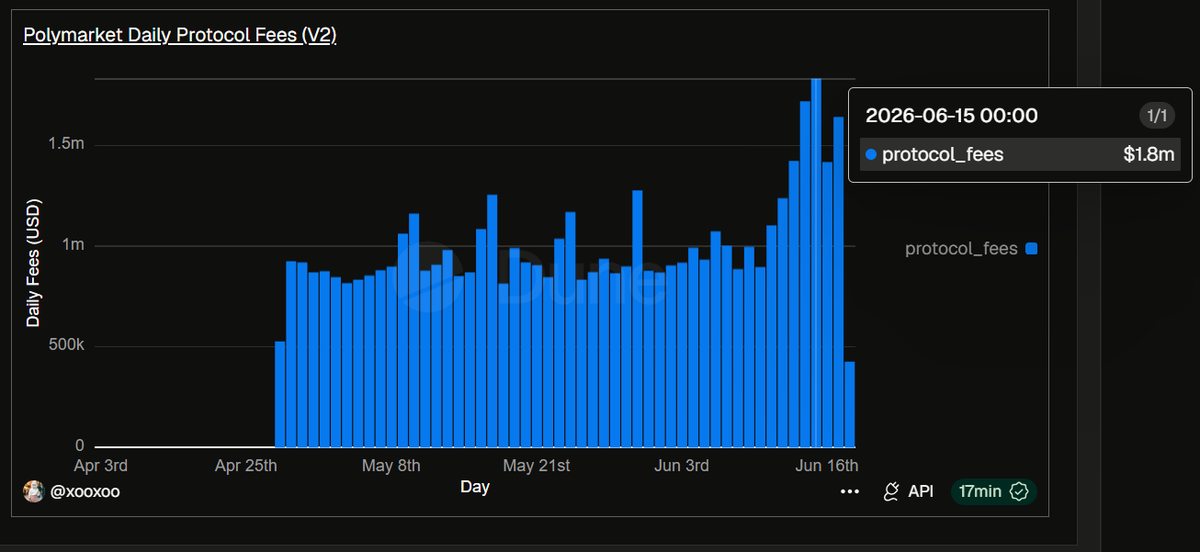This screenshot has width=1200, height=552.
Task: Click the blue dot in the tooltip row
Action: point(871,155)
